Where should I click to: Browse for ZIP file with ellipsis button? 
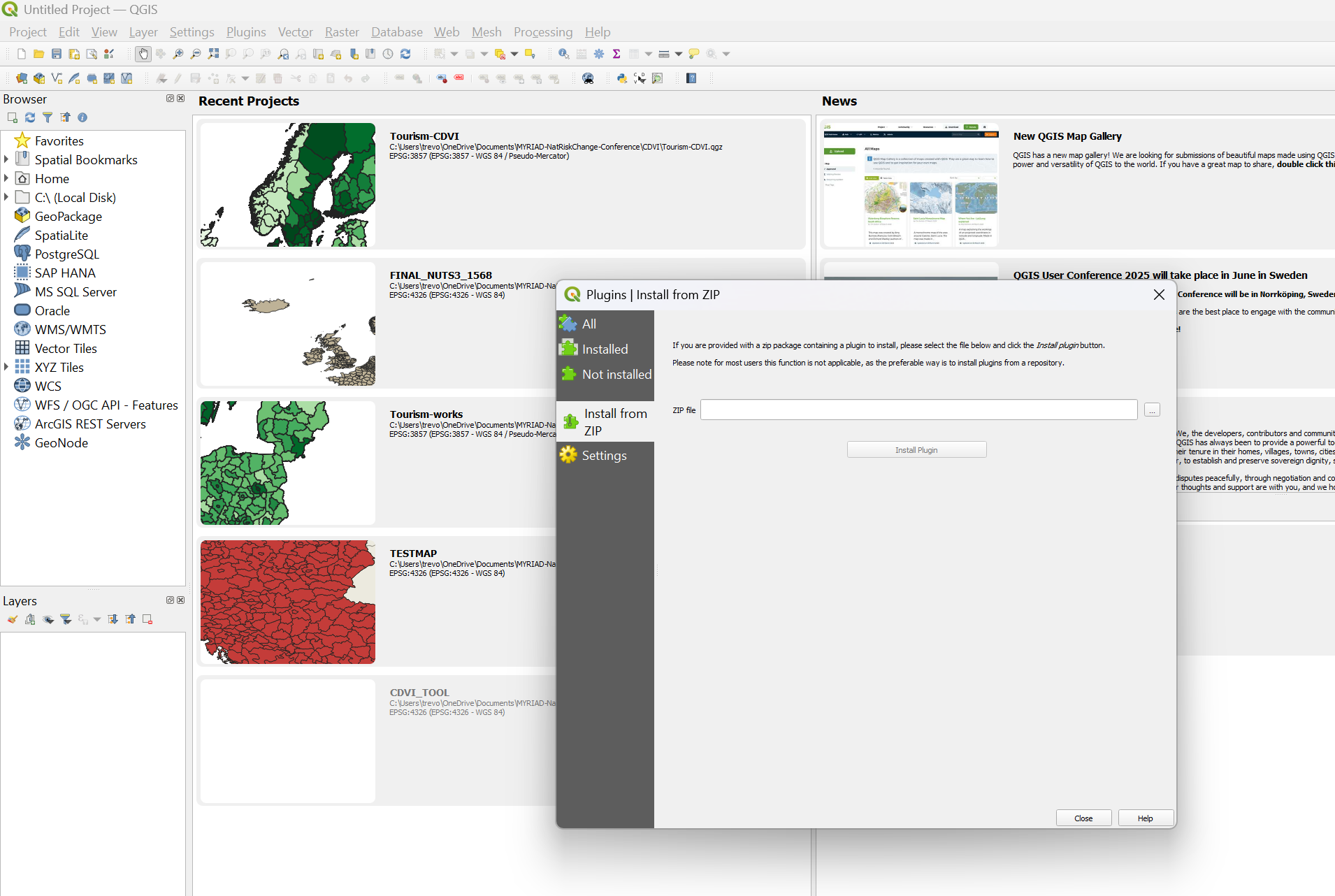tap(1152, 410)
